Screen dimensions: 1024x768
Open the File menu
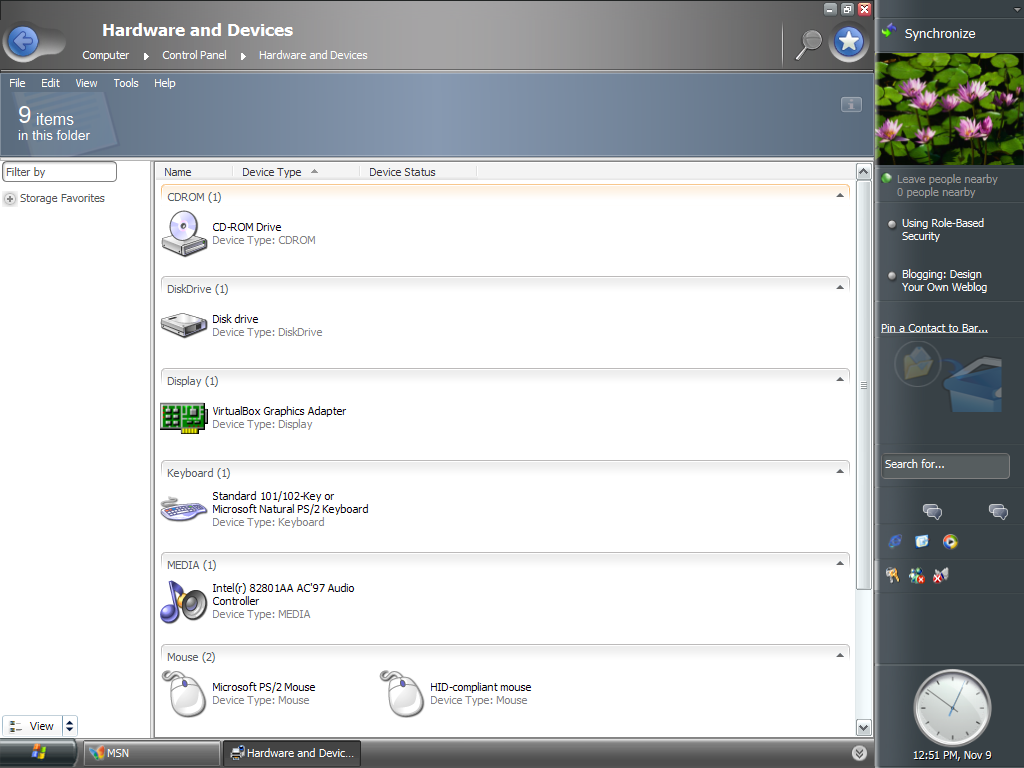click(x=17, y=83)
